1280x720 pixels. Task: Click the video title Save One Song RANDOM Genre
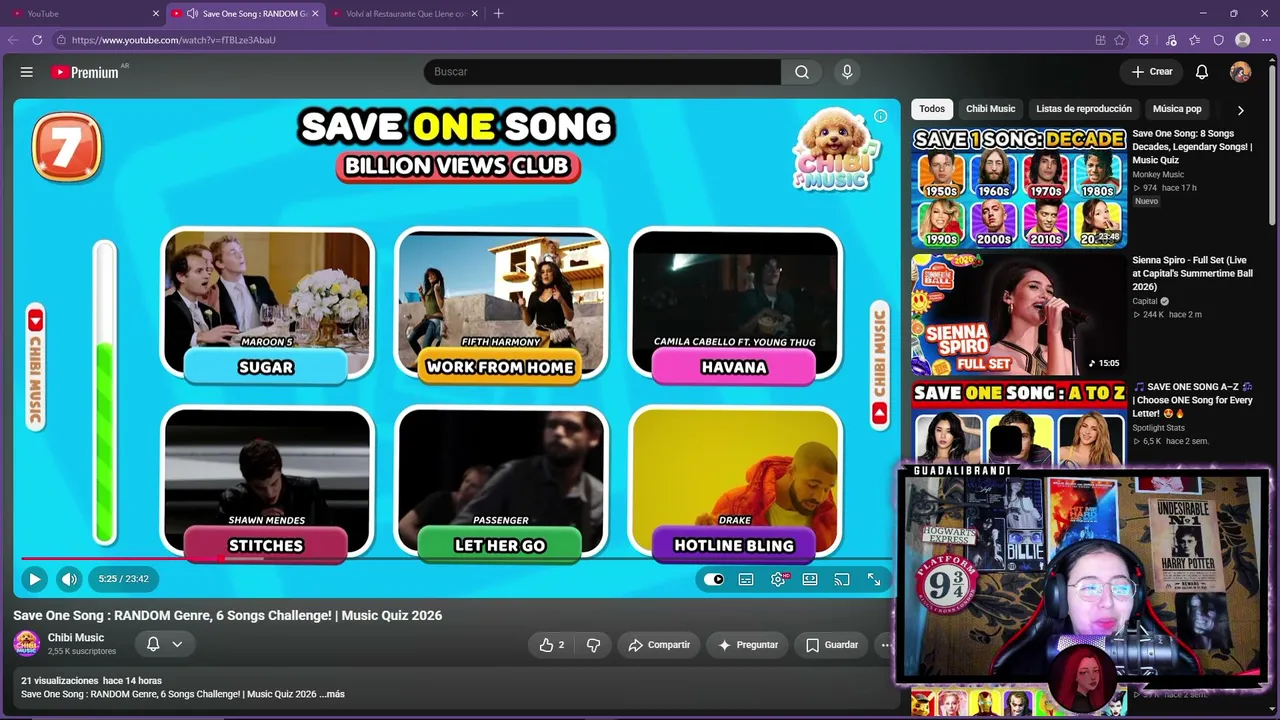(x=227, y=615)
